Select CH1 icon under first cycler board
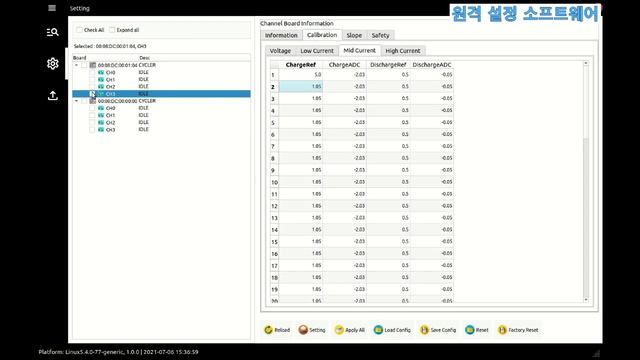The height and width of the screenshot is (360, 640). pos(101,80)
